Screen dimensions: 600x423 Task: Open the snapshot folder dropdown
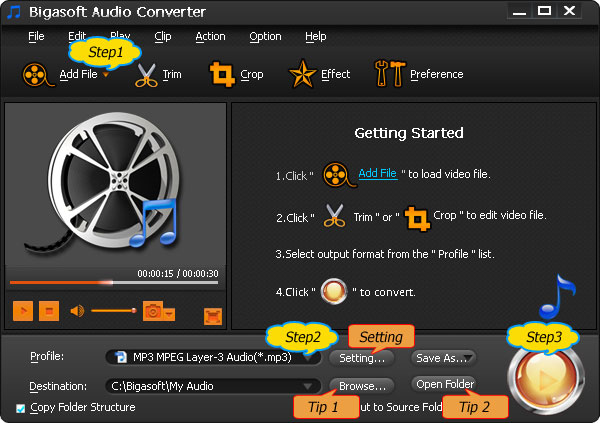(x=169, y=314)
